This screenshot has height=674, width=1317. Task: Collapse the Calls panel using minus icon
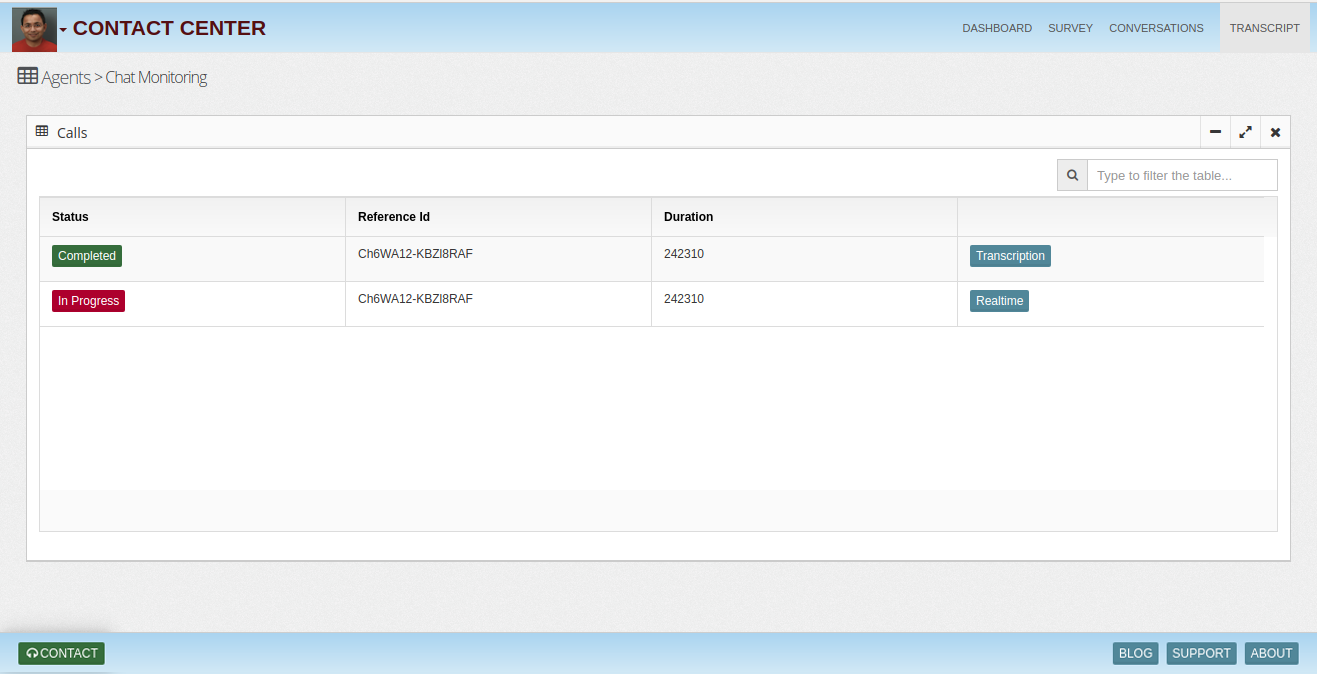(x=1215, y=132)
